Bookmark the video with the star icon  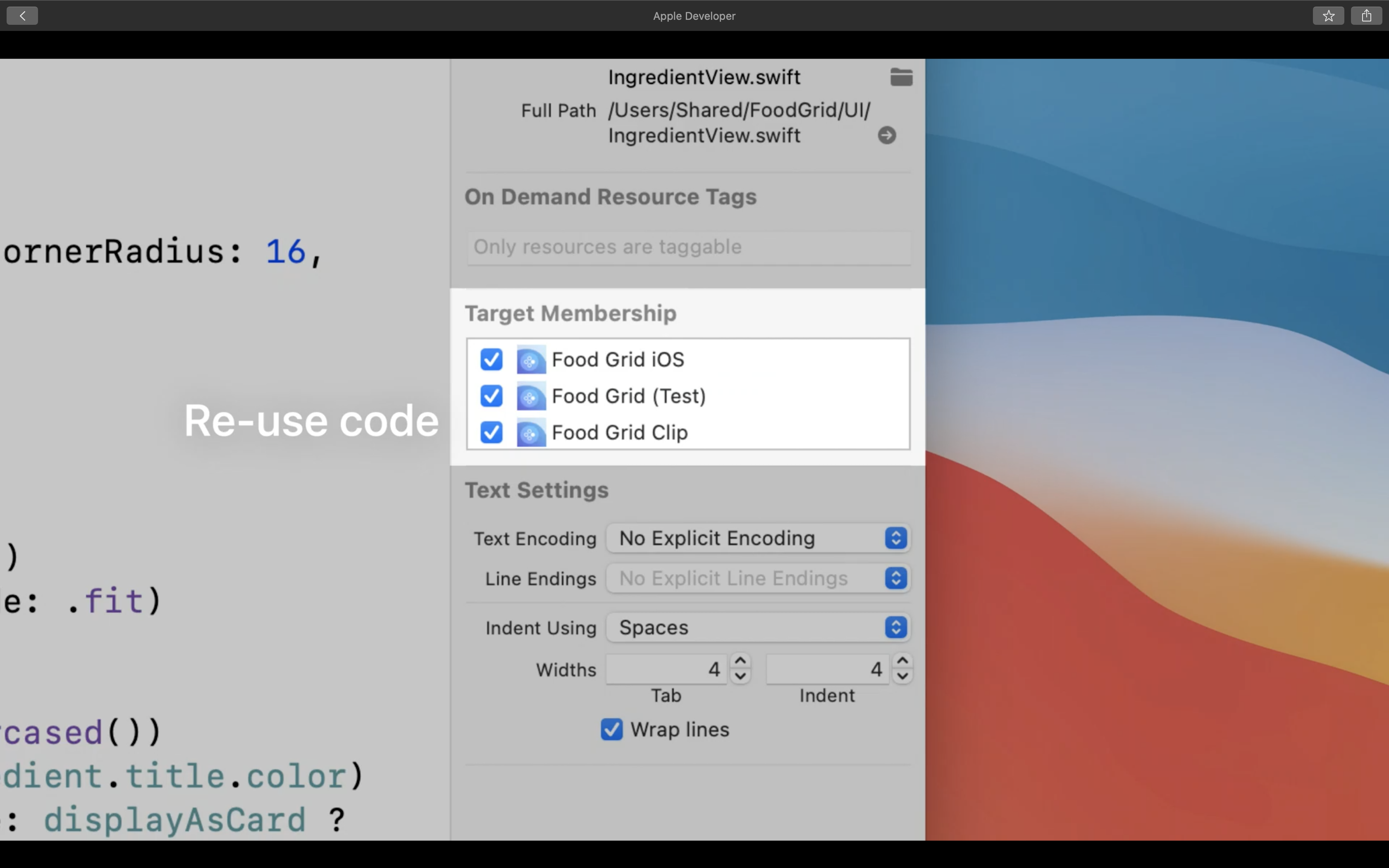tap(1328, 16)
